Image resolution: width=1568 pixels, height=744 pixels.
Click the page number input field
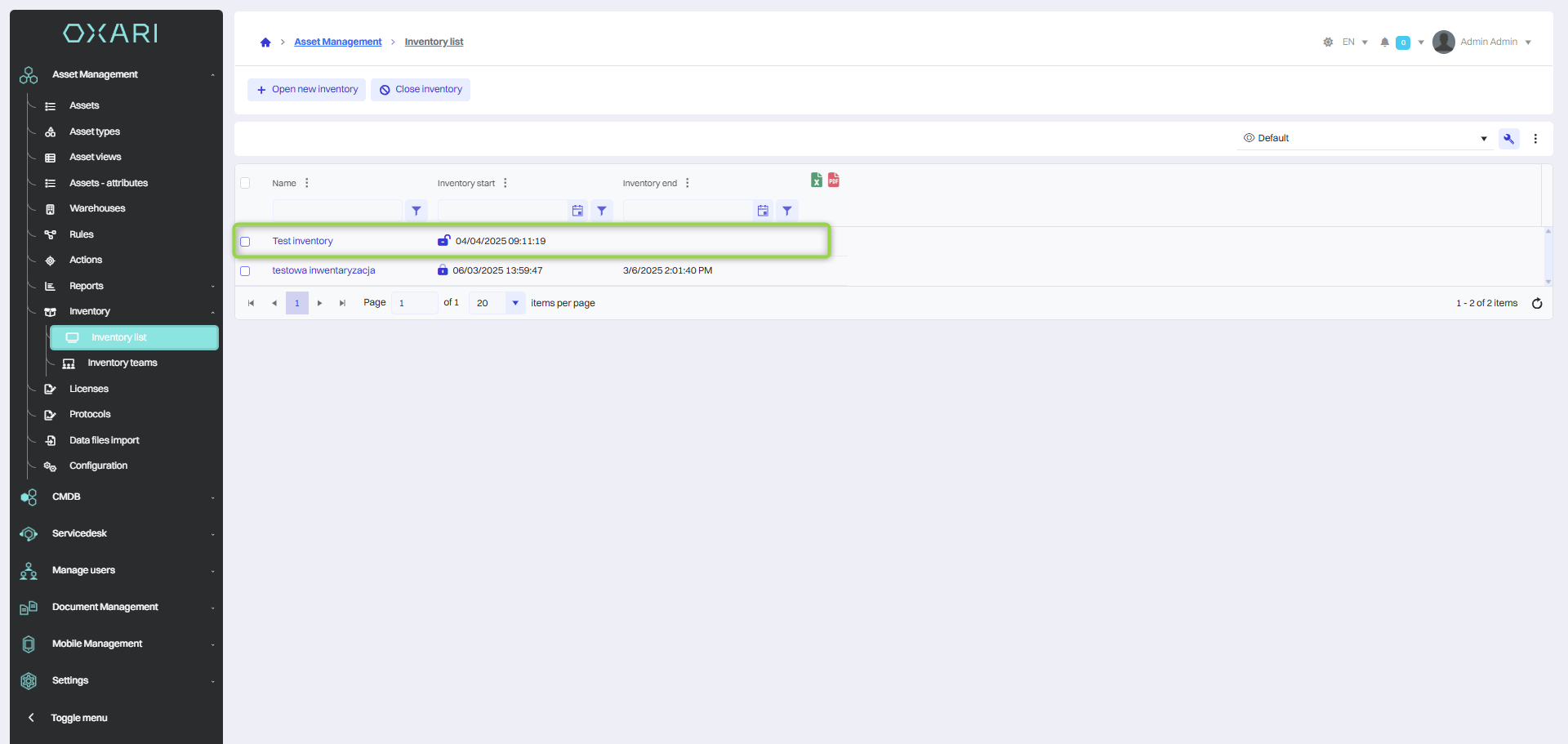coord(414,303)
